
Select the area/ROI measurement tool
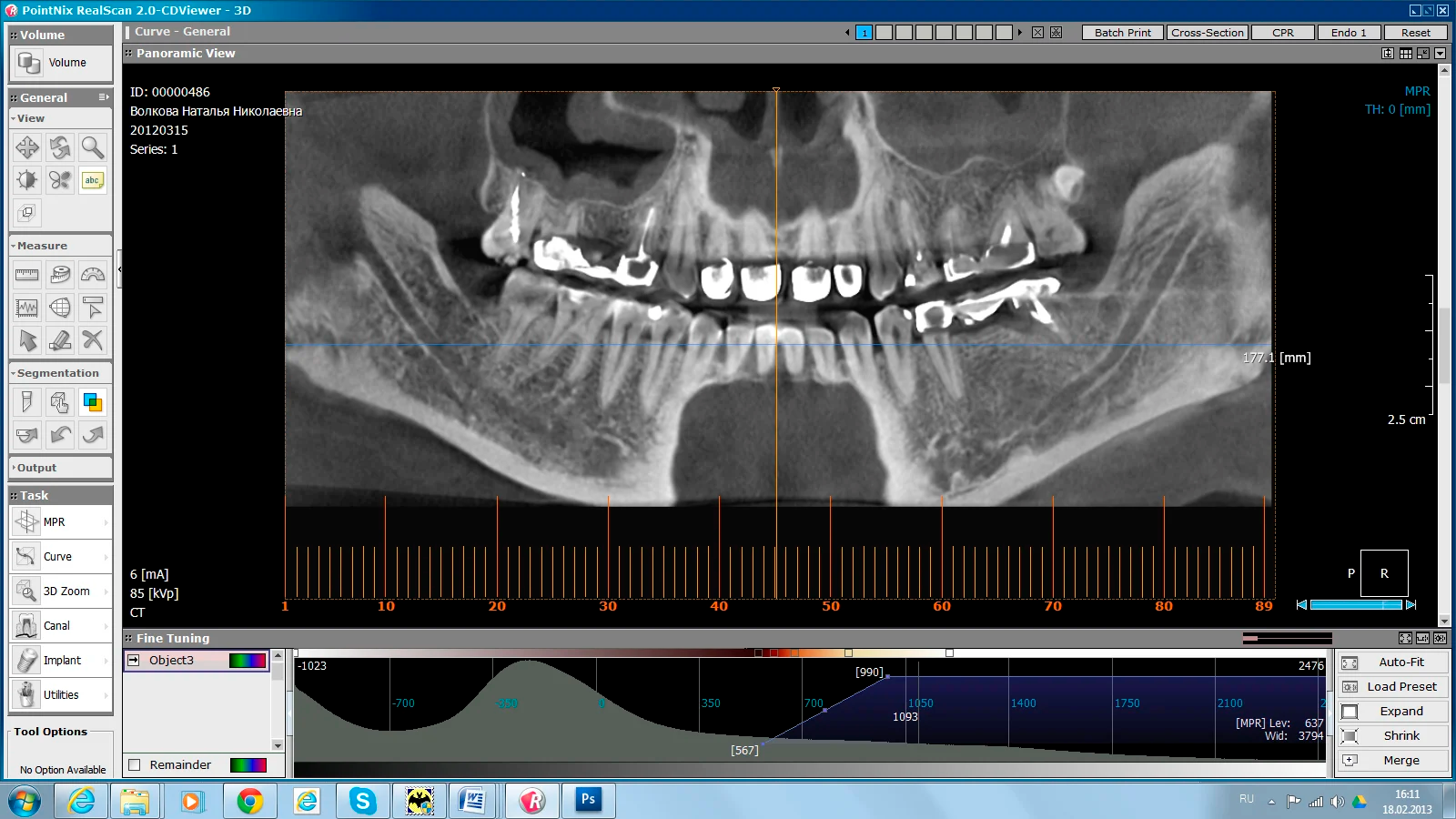click(x=60, y=308)
